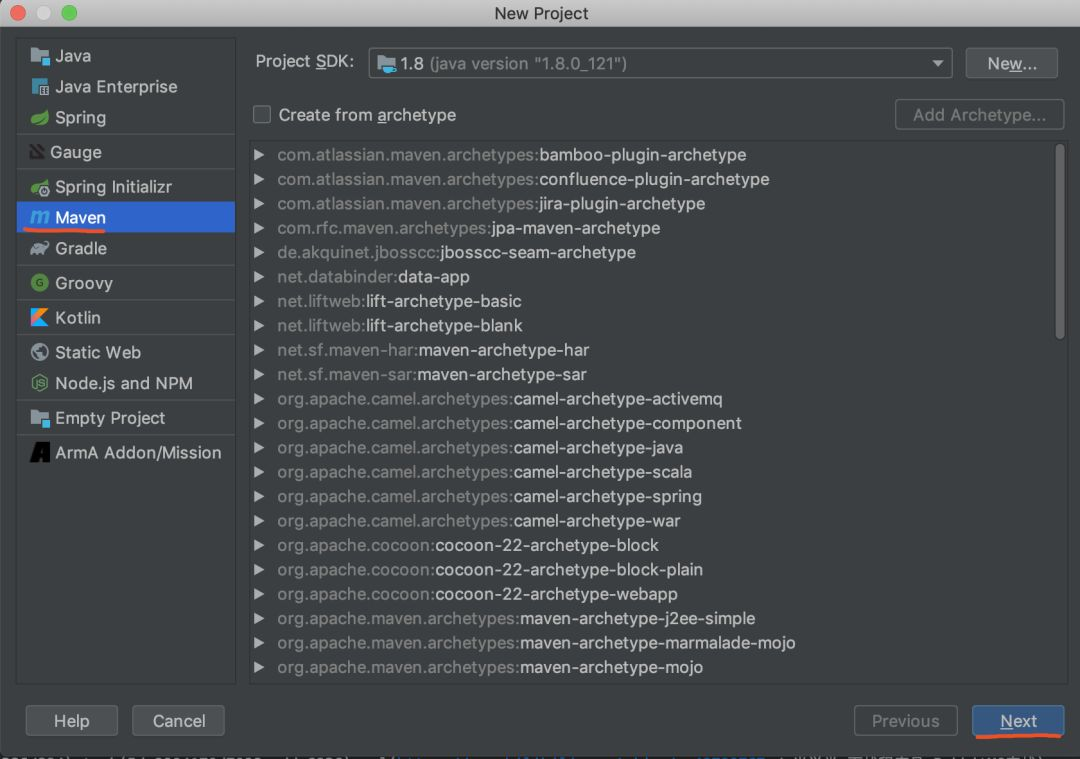The image size is (1080, 759).
Task: Expand camel-archetype-war entry
Action: [x=259, y=521]
